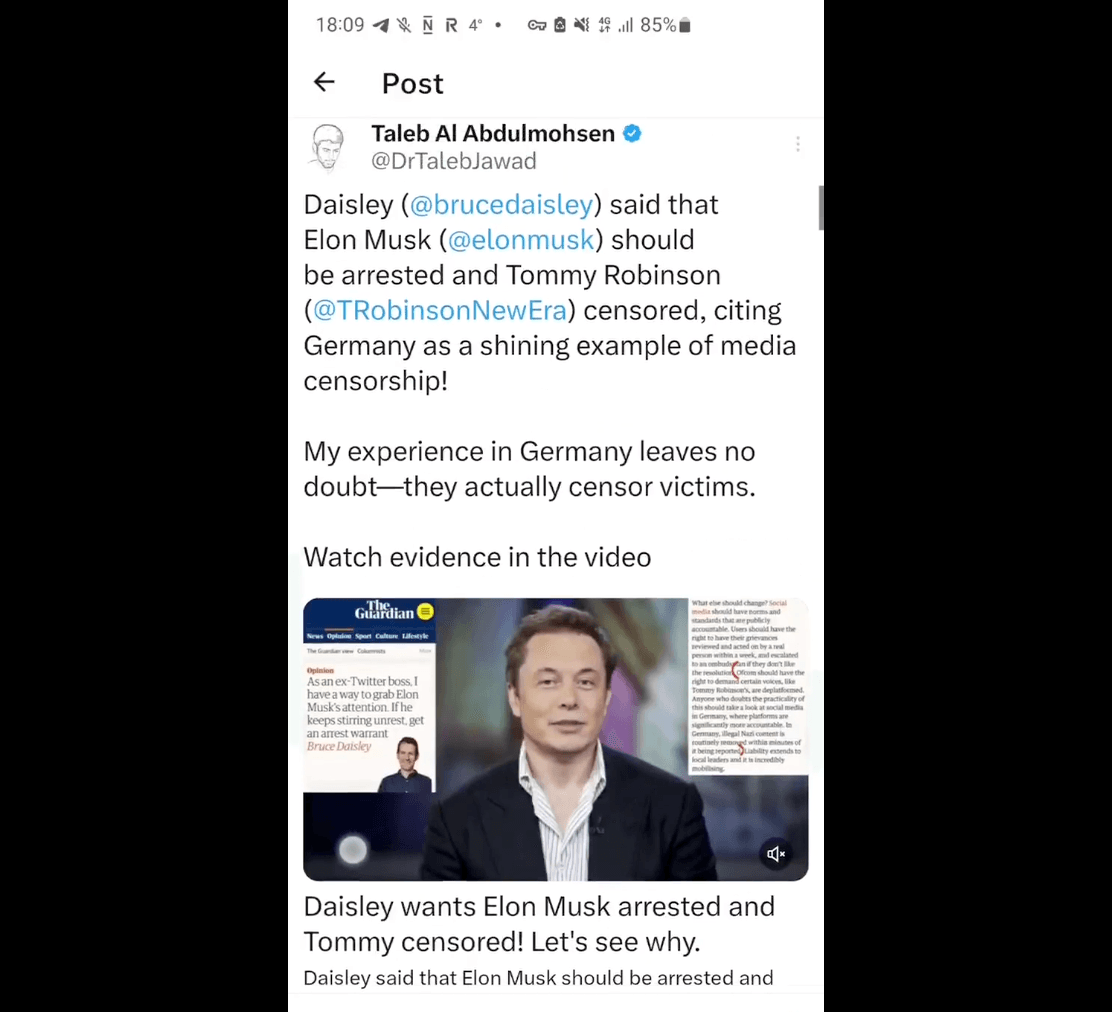Click the blue verified badge
This screenshot has width=1112, height=1012.
tap(632, 133)
